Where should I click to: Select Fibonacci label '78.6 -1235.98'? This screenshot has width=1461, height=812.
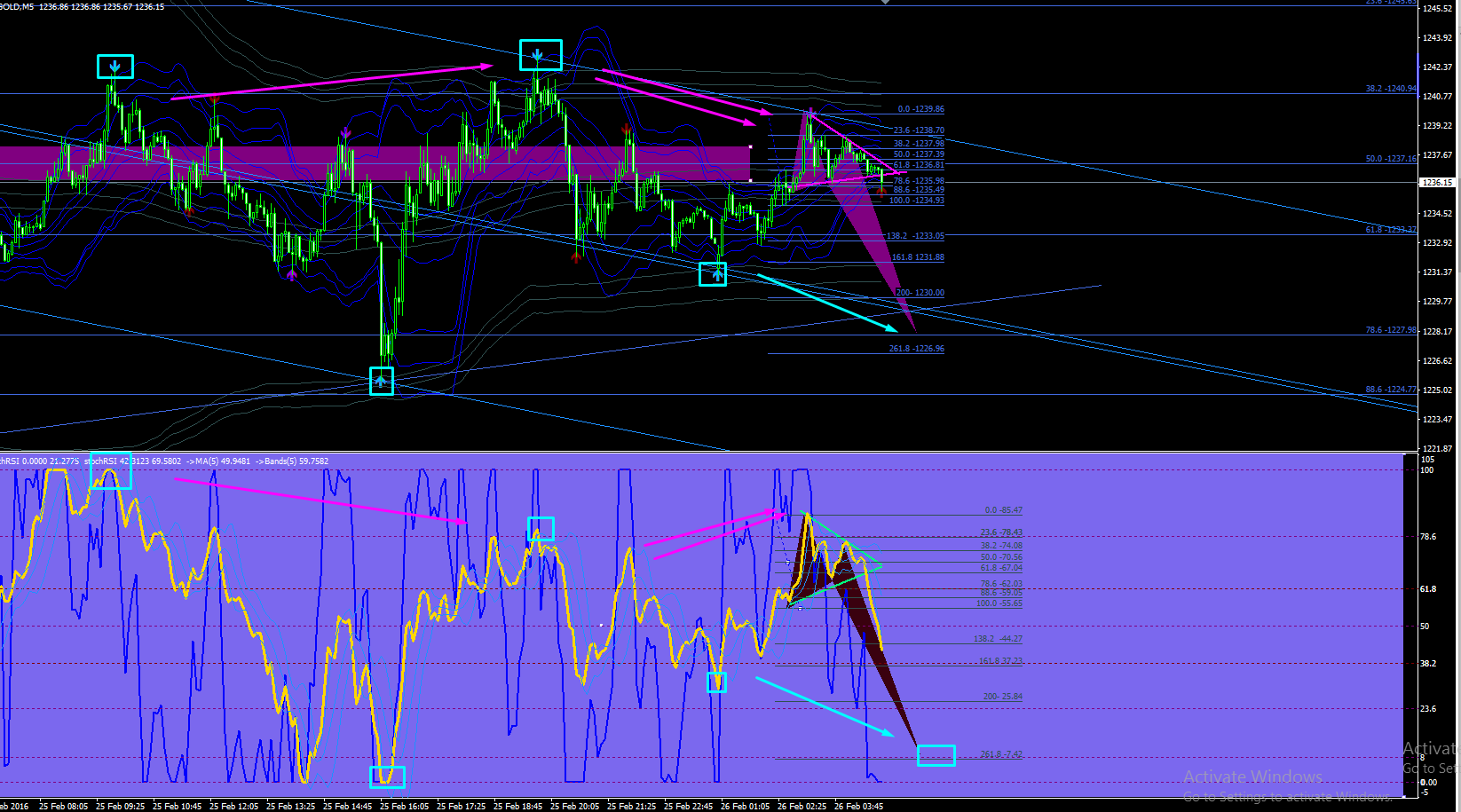coord(919,181)
